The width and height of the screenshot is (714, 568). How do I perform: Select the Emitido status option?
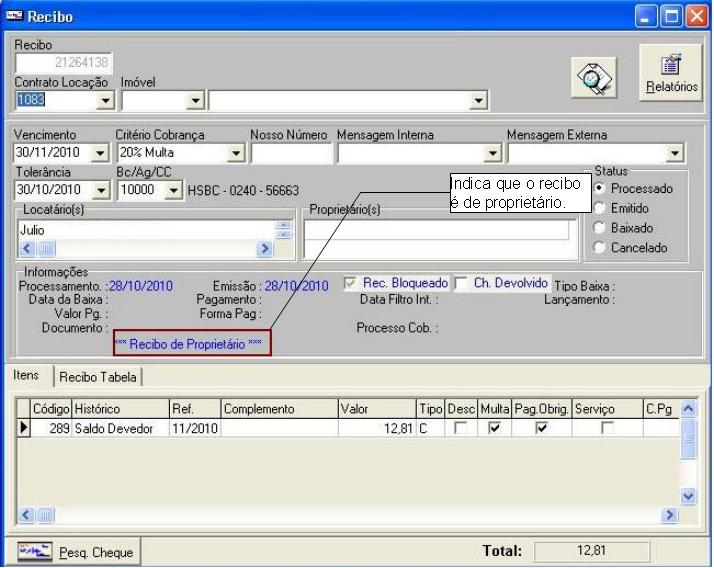(x=600, y=208)
